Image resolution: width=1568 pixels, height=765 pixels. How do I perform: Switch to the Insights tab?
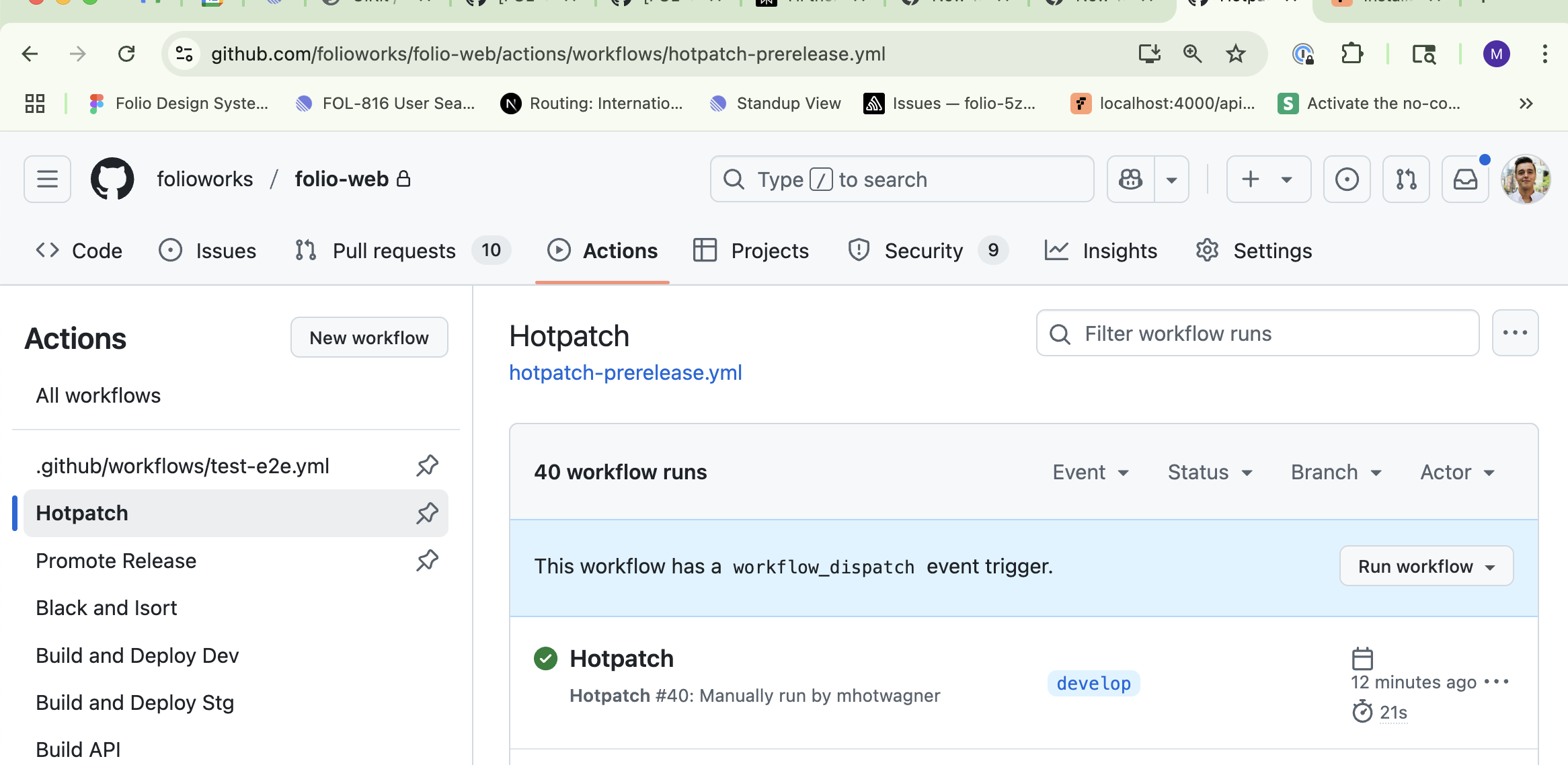point(1101,251)
